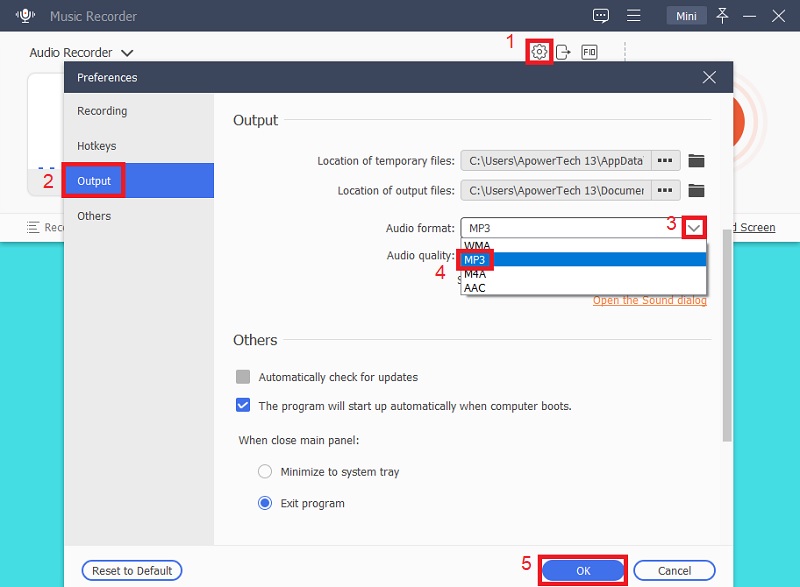Open the feedback chat bubble icon
Screen dimensions: 800x587
pos(601,16)
